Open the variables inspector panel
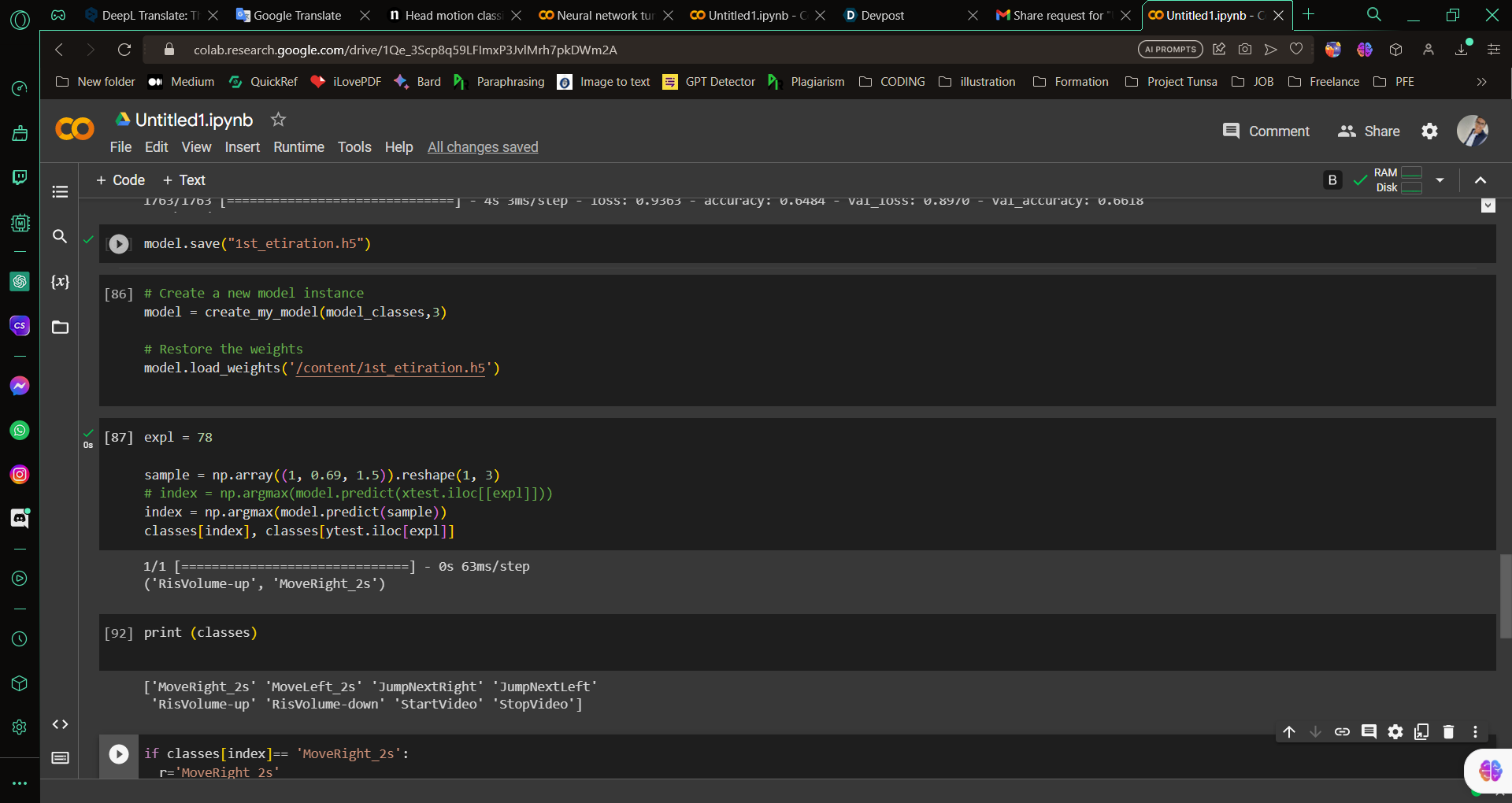 (60, 281)
